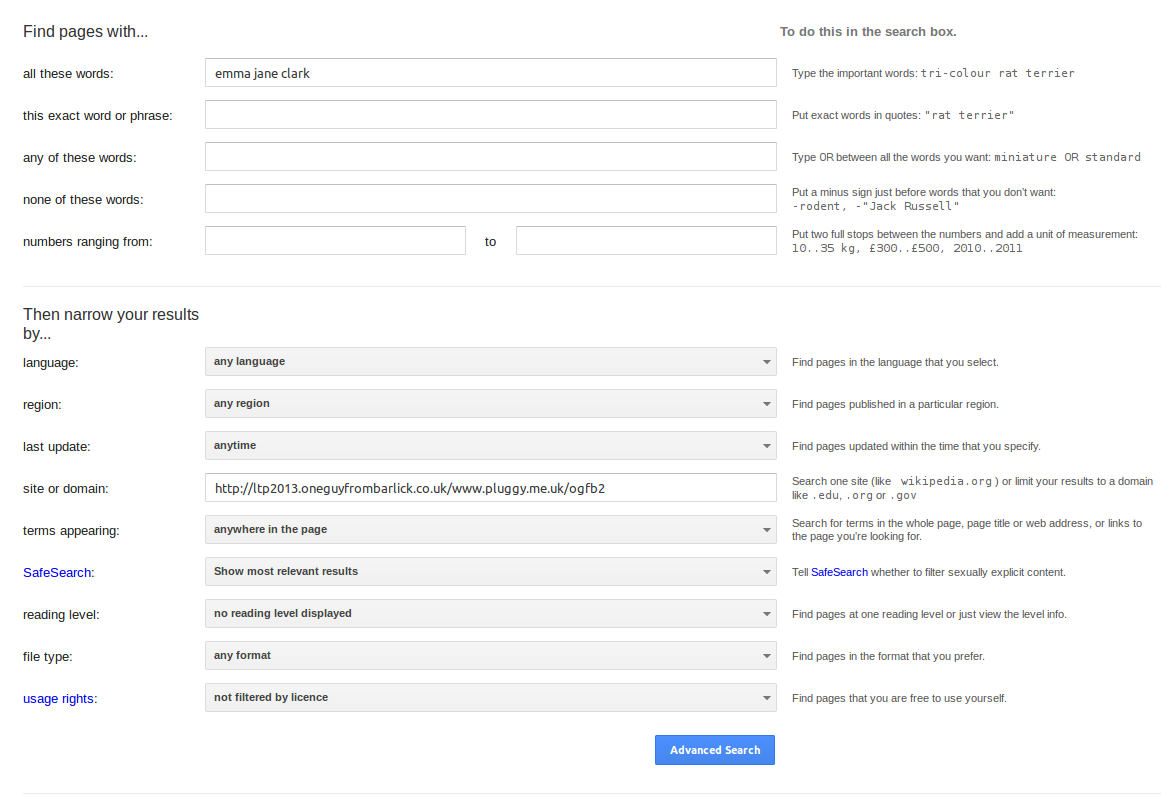This screenshot has width=1161, height=806.
Task: Click the arrow on the region dropdown
Action: pyautogui.click(x=766, y=404)
